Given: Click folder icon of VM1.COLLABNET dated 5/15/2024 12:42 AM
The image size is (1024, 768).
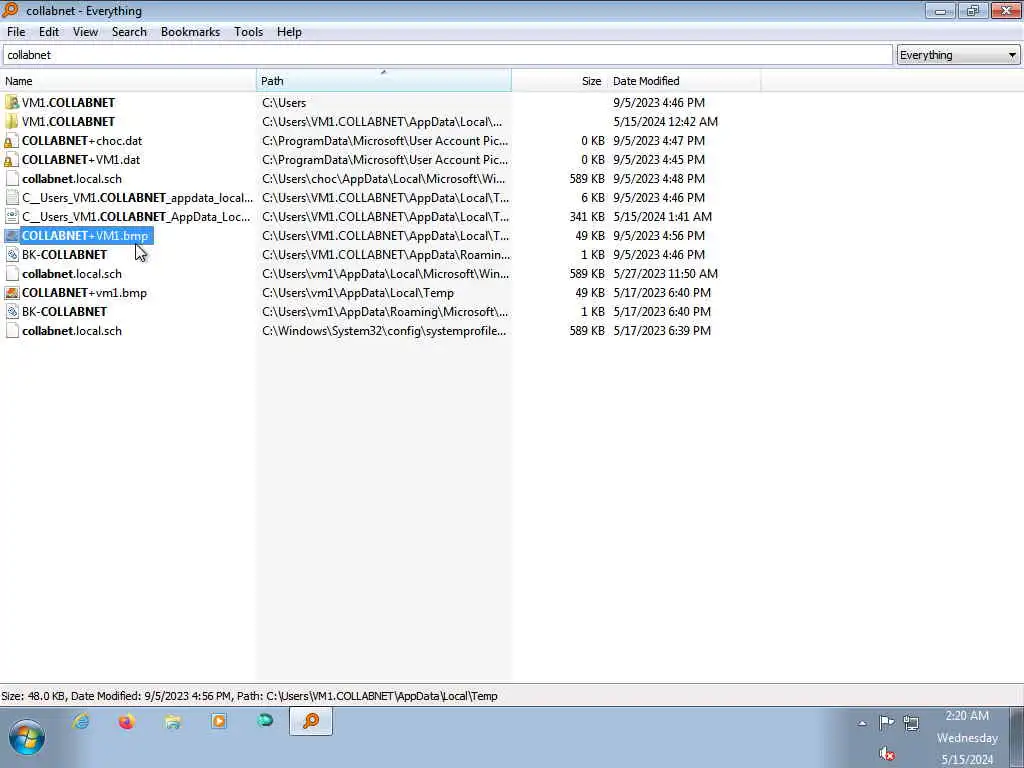Looking at the screenshot, I should pyautogui.click(x=12, y=121).
